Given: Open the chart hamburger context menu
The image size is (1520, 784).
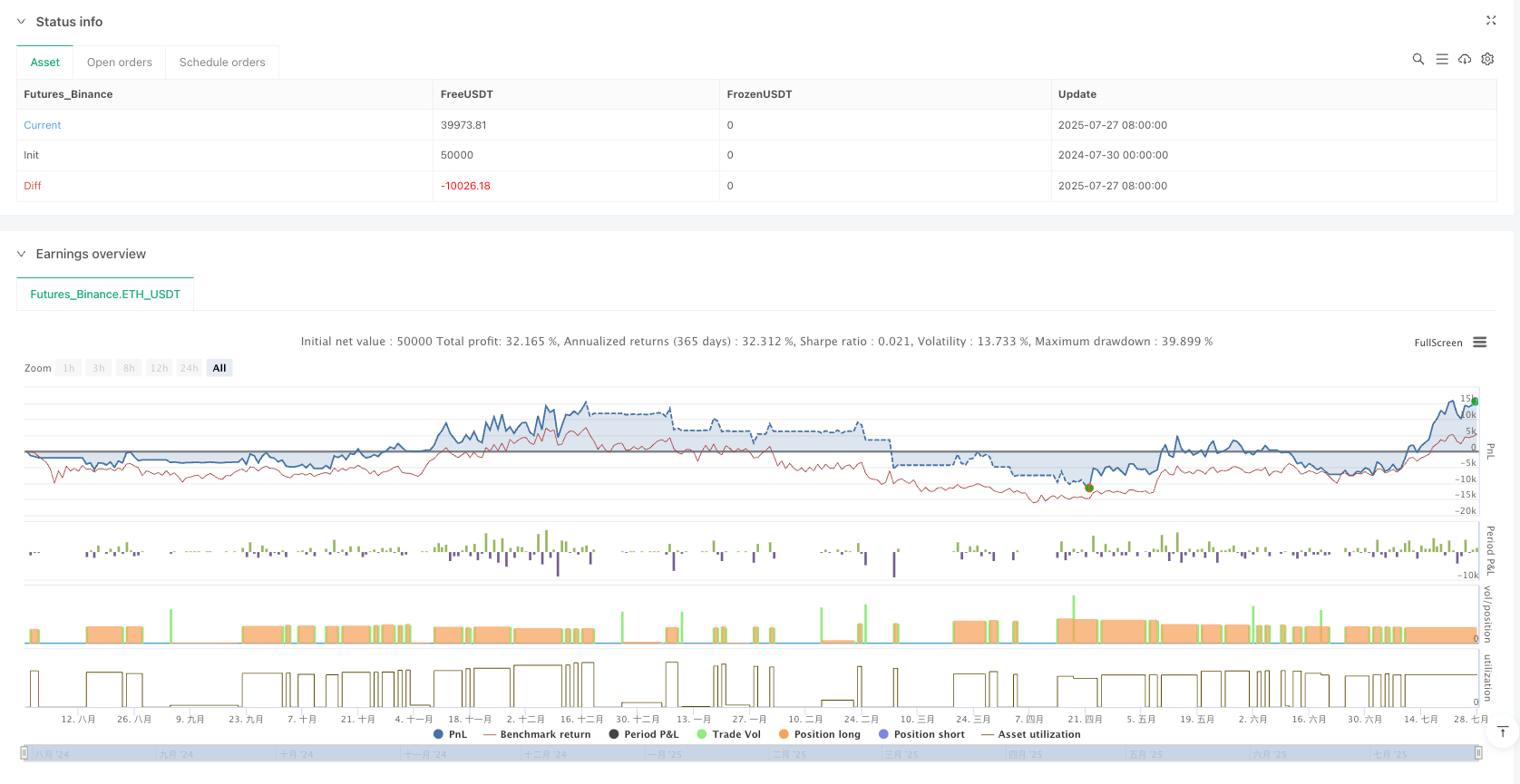Looking at the screenshot, I should (x=1480, y=343).
